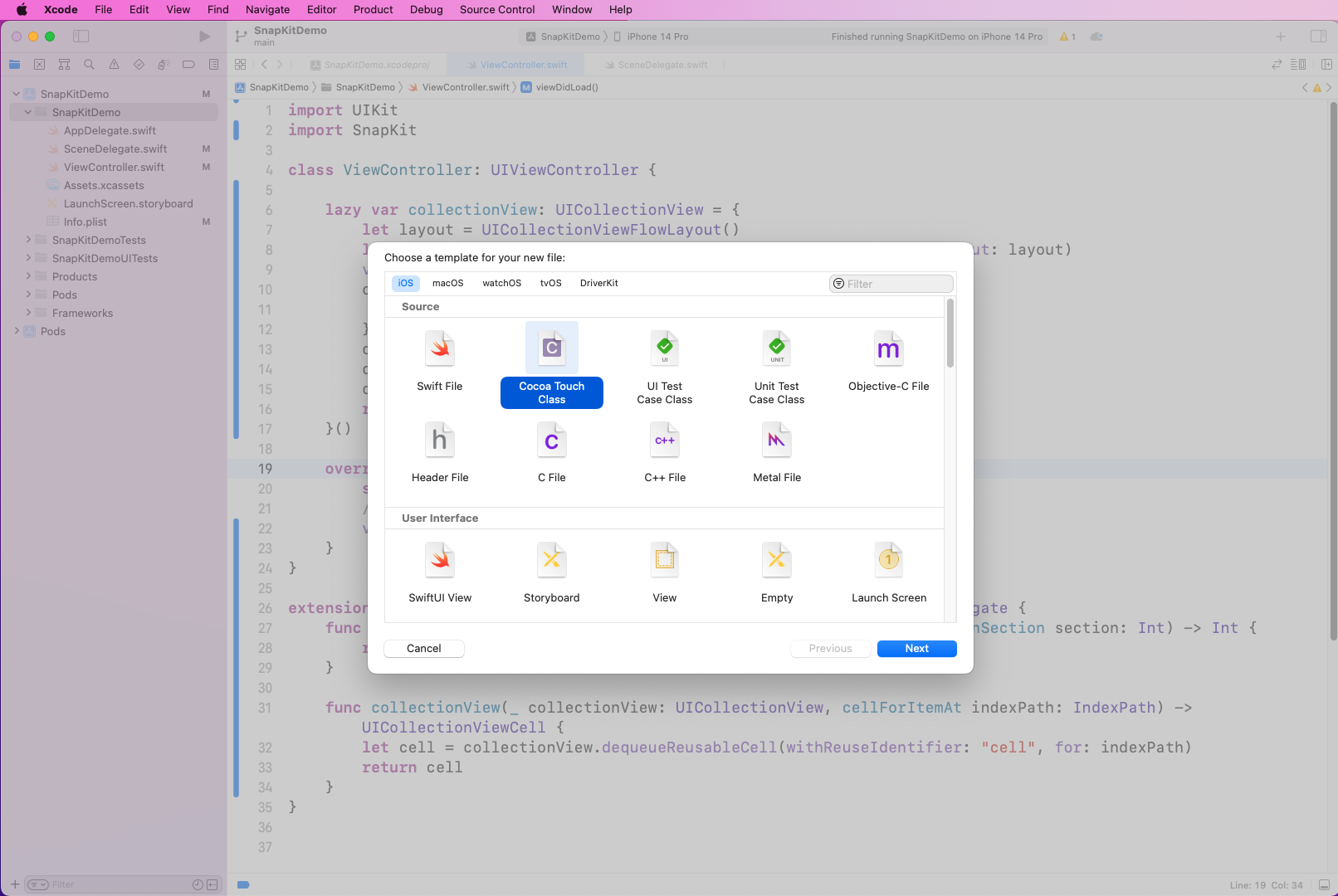Open the SnapKitDemo.xcodeproj editor tab
1338x896 pixels.
pos(369,65)
